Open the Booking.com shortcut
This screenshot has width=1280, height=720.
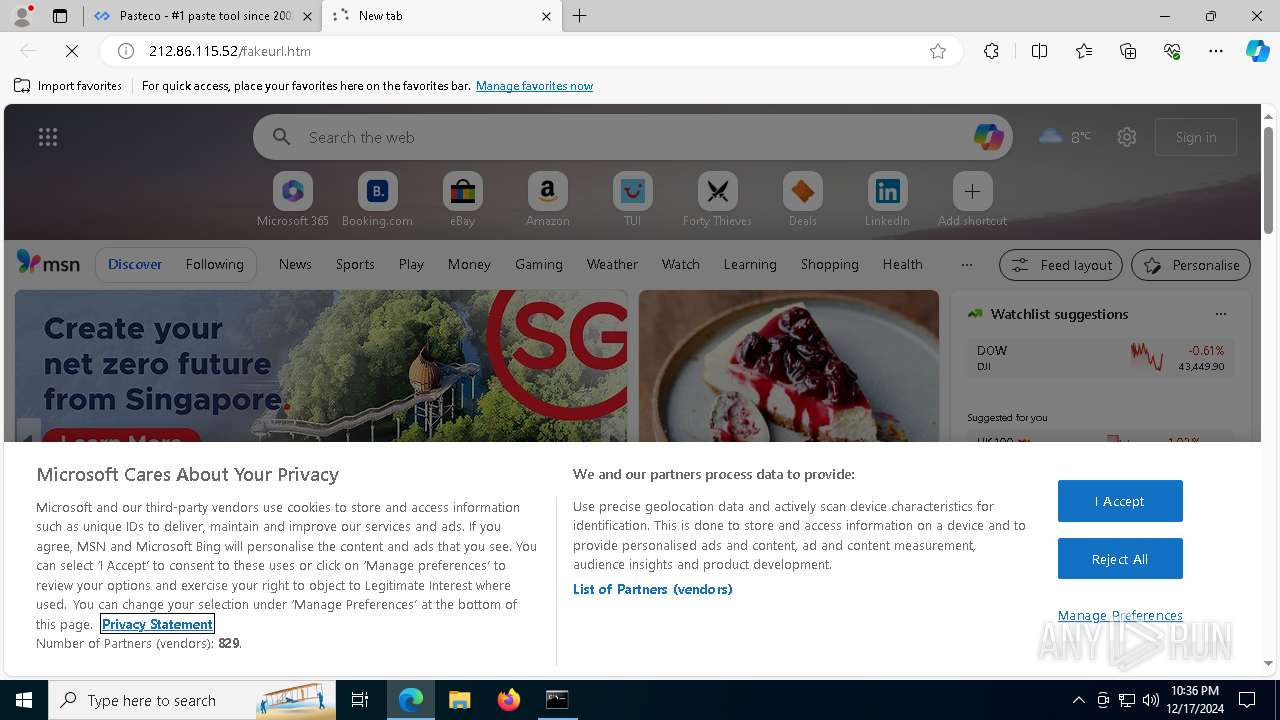(377, 199)
